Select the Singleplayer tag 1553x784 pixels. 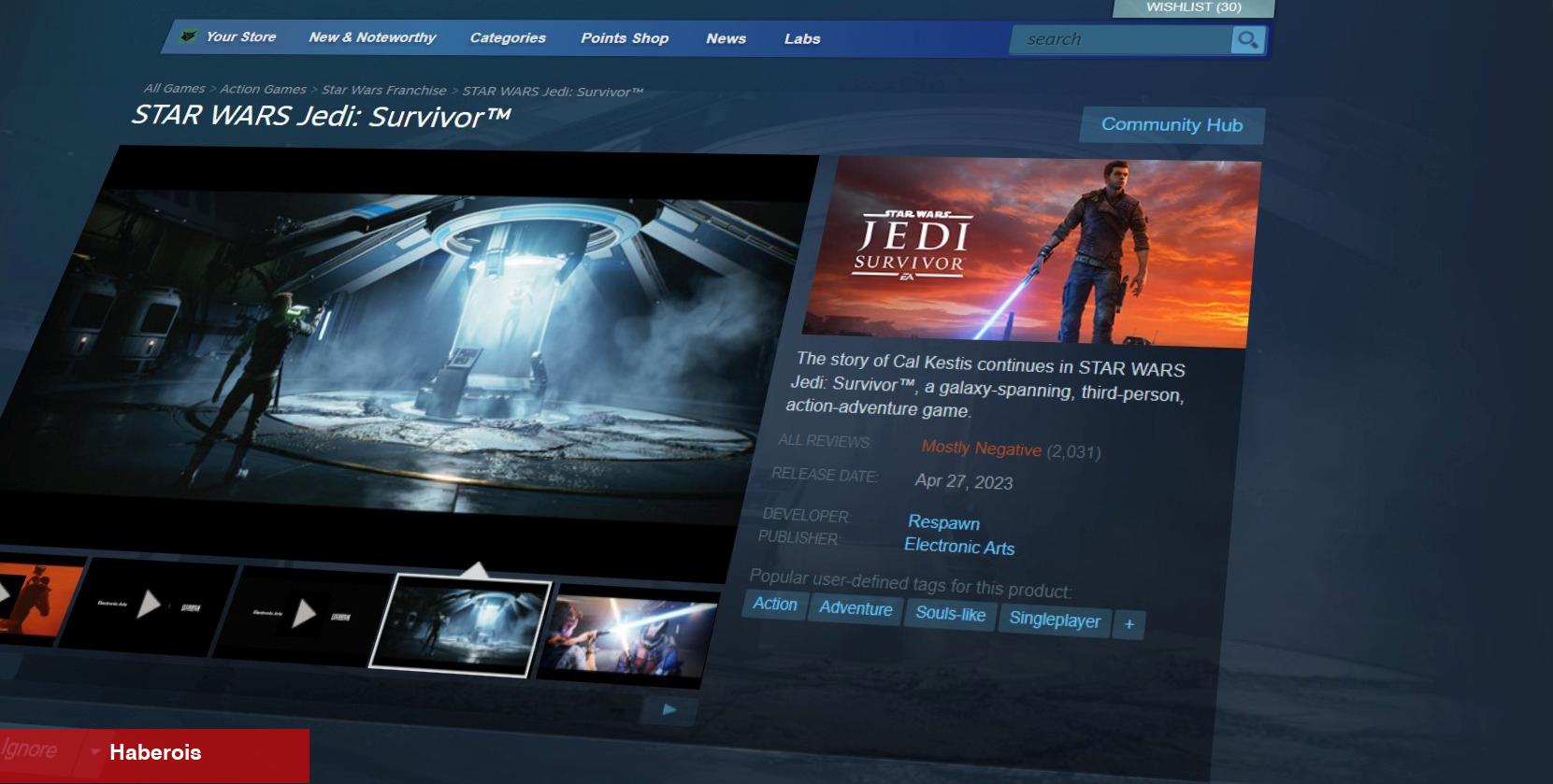[1055, 620]
